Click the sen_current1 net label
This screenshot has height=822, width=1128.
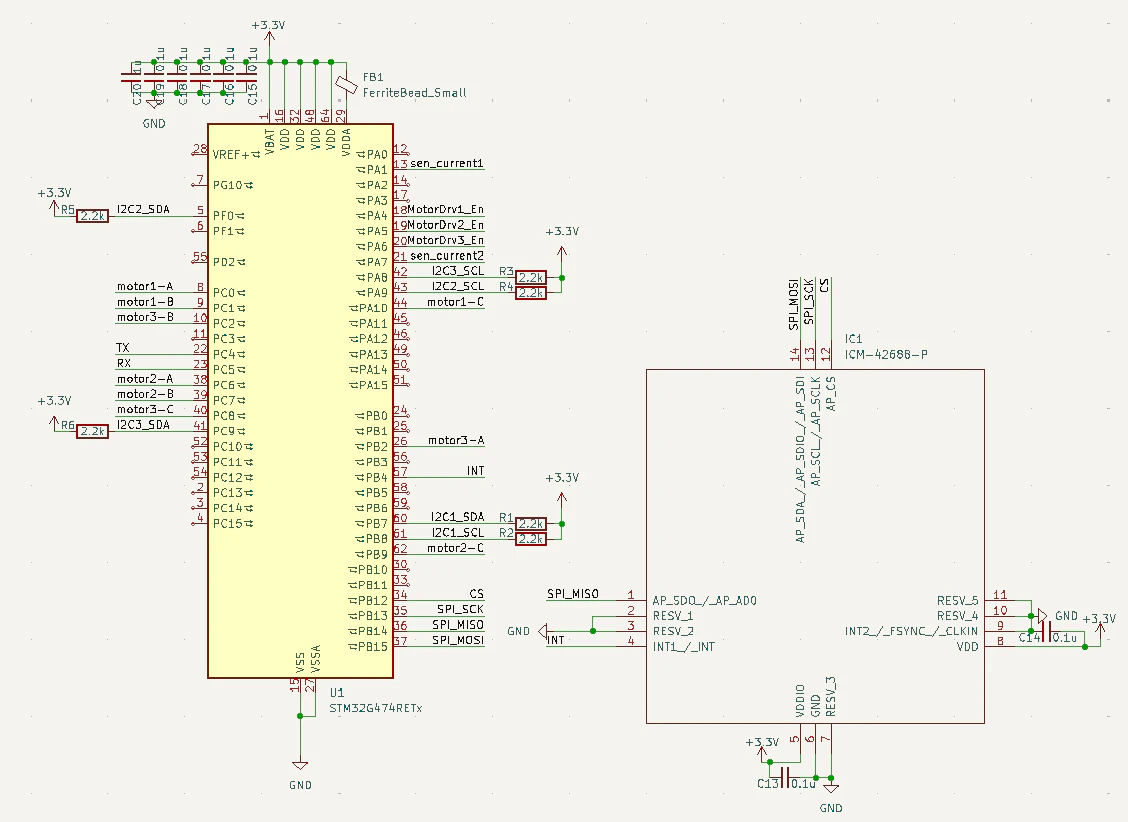coord(447,163)
